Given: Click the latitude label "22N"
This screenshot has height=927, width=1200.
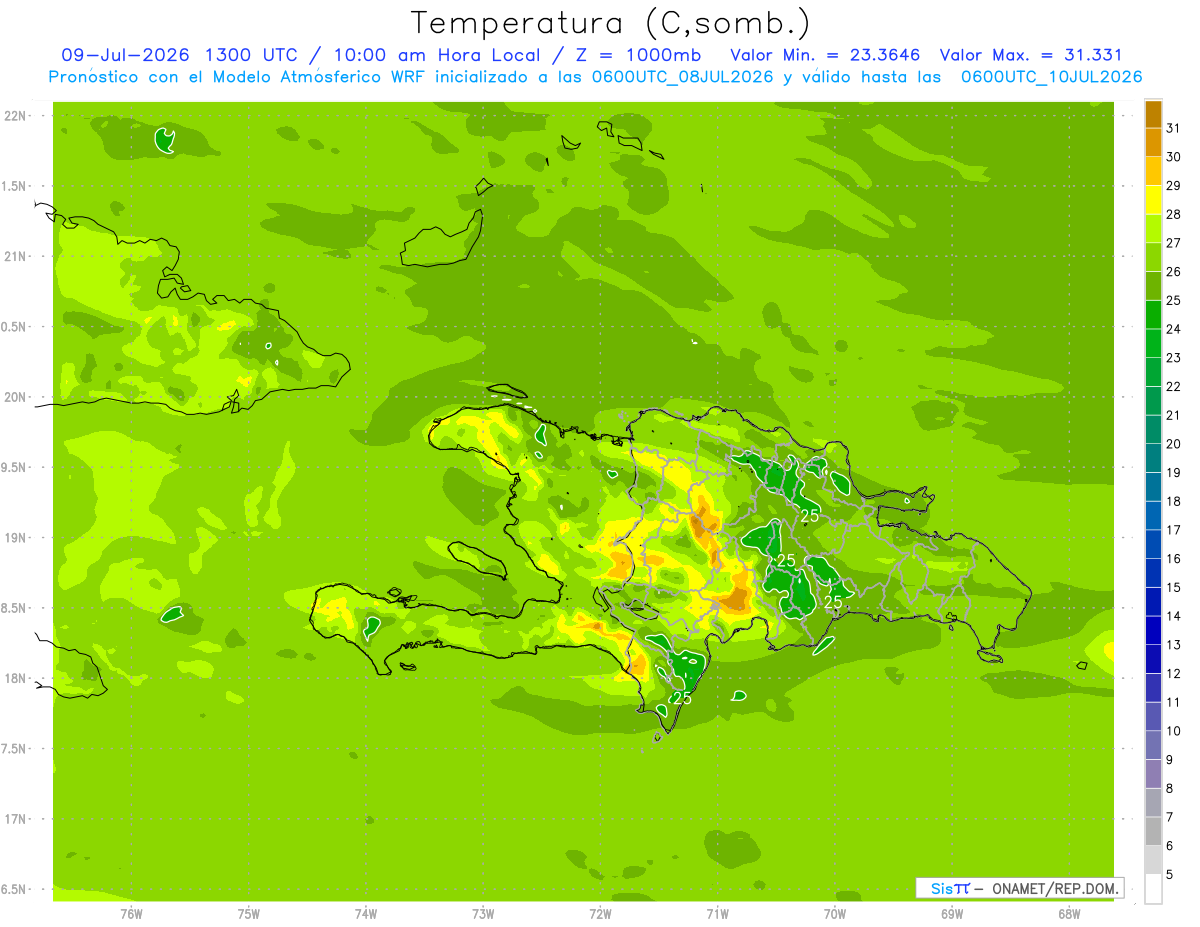Looking at the screenshot, I should (x=14, y=116).
